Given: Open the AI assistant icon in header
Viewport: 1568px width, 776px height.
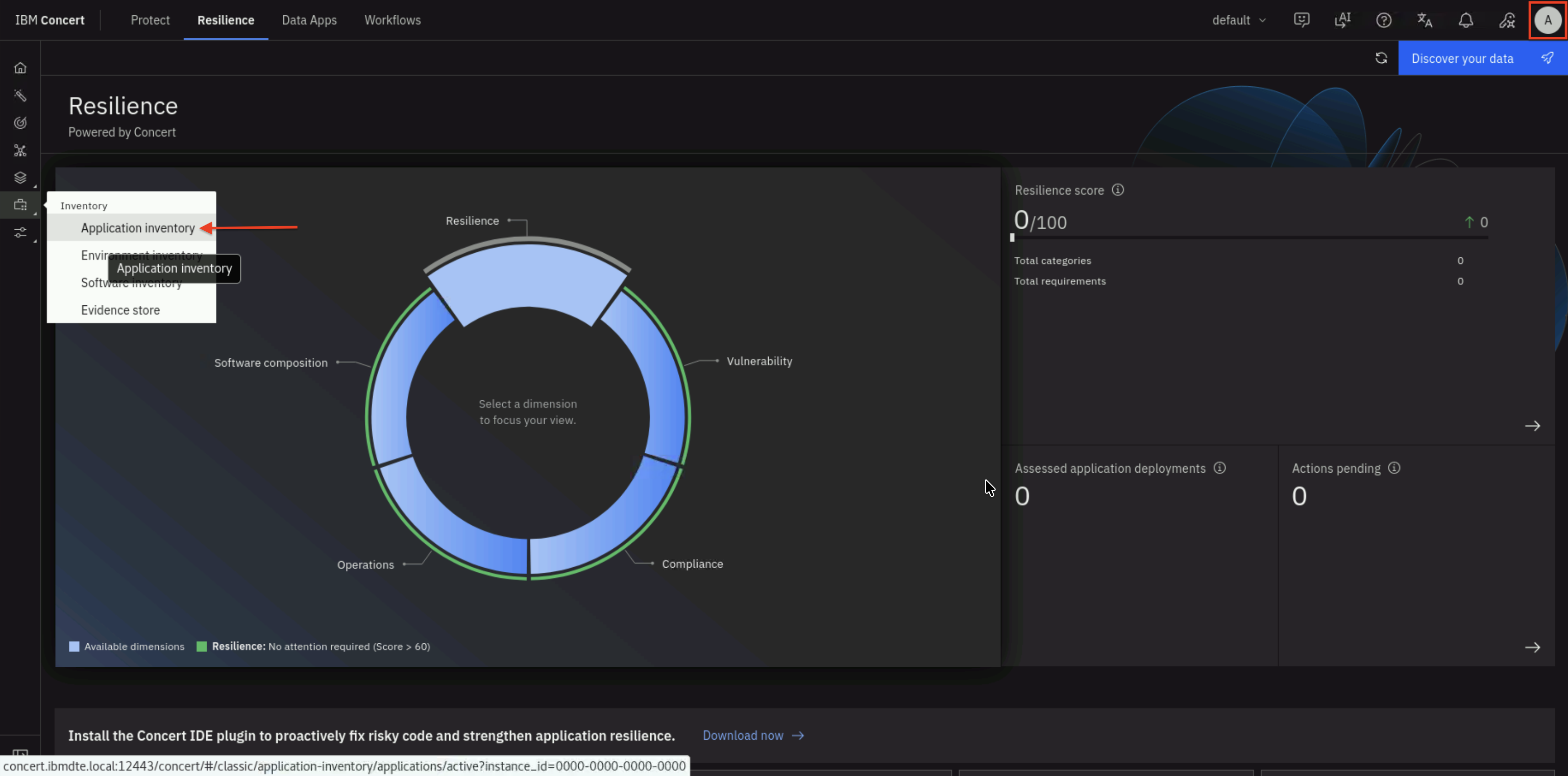Looking at the screenshot, I should pos(1342,20).
